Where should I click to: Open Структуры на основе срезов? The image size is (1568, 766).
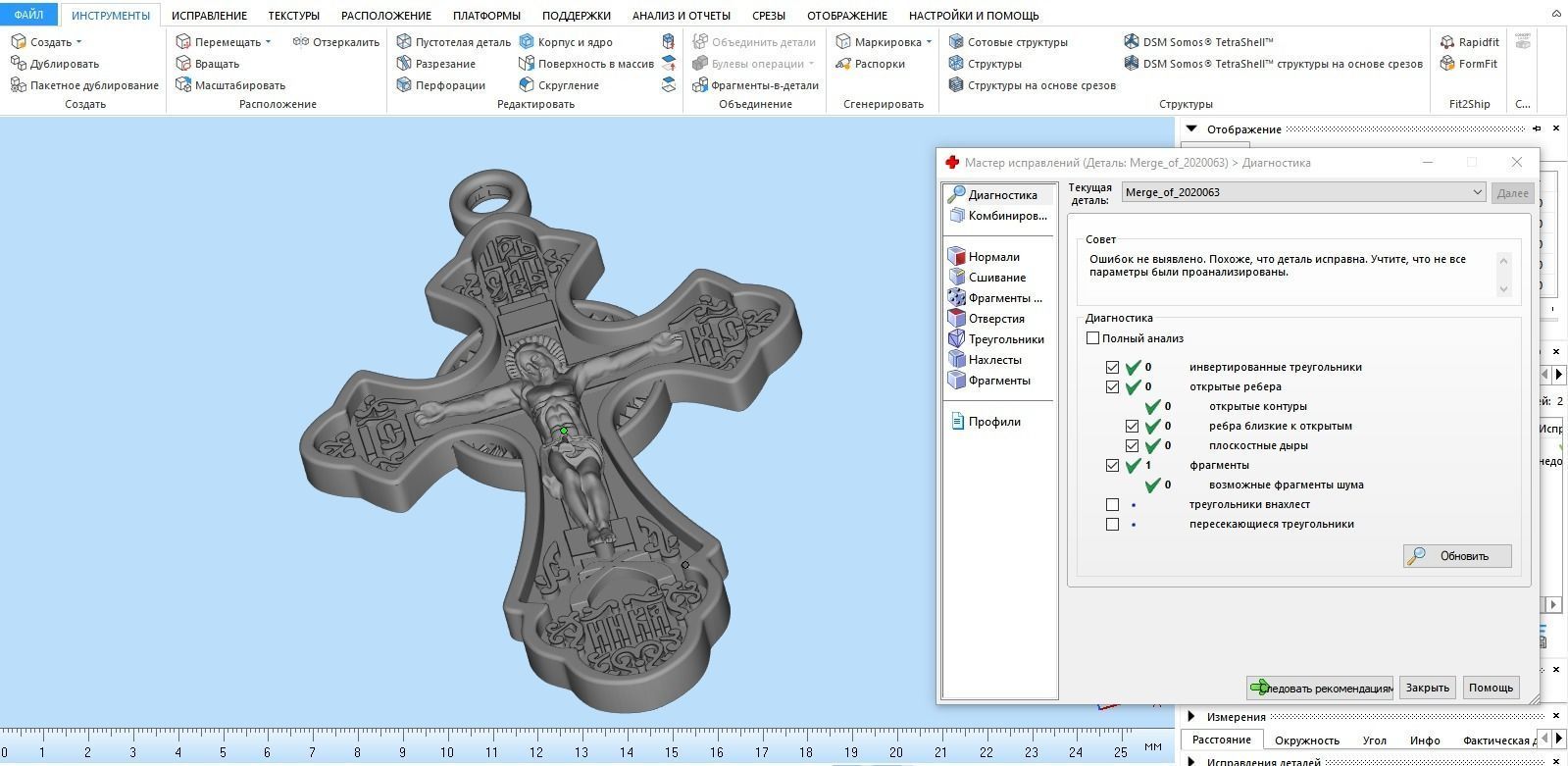pyautogui.click(x=1032, y=85)
